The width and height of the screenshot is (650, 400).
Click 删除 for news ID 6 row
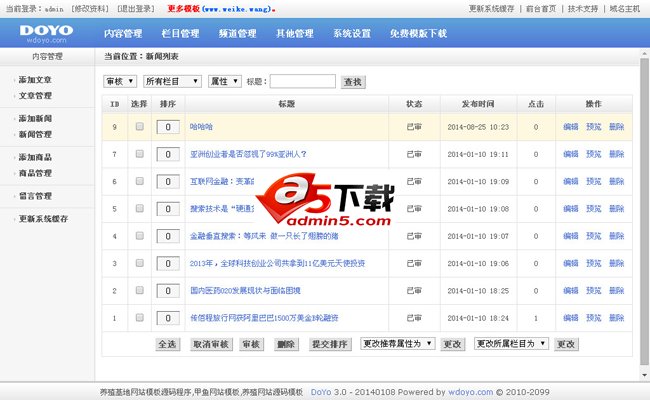tap(616, 182)
